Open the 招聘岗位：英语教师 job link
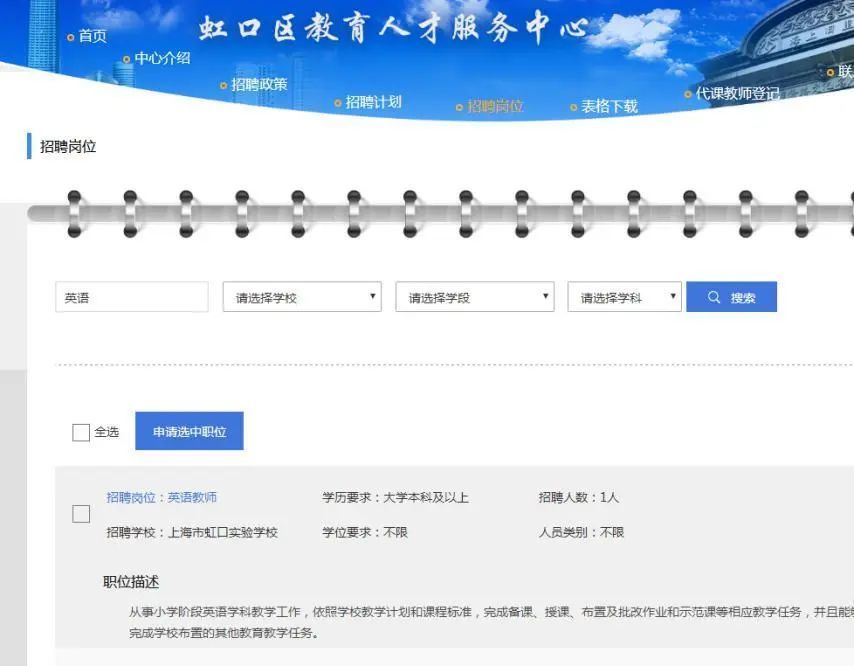Screen dimensions: 854x666 [162, 497]
